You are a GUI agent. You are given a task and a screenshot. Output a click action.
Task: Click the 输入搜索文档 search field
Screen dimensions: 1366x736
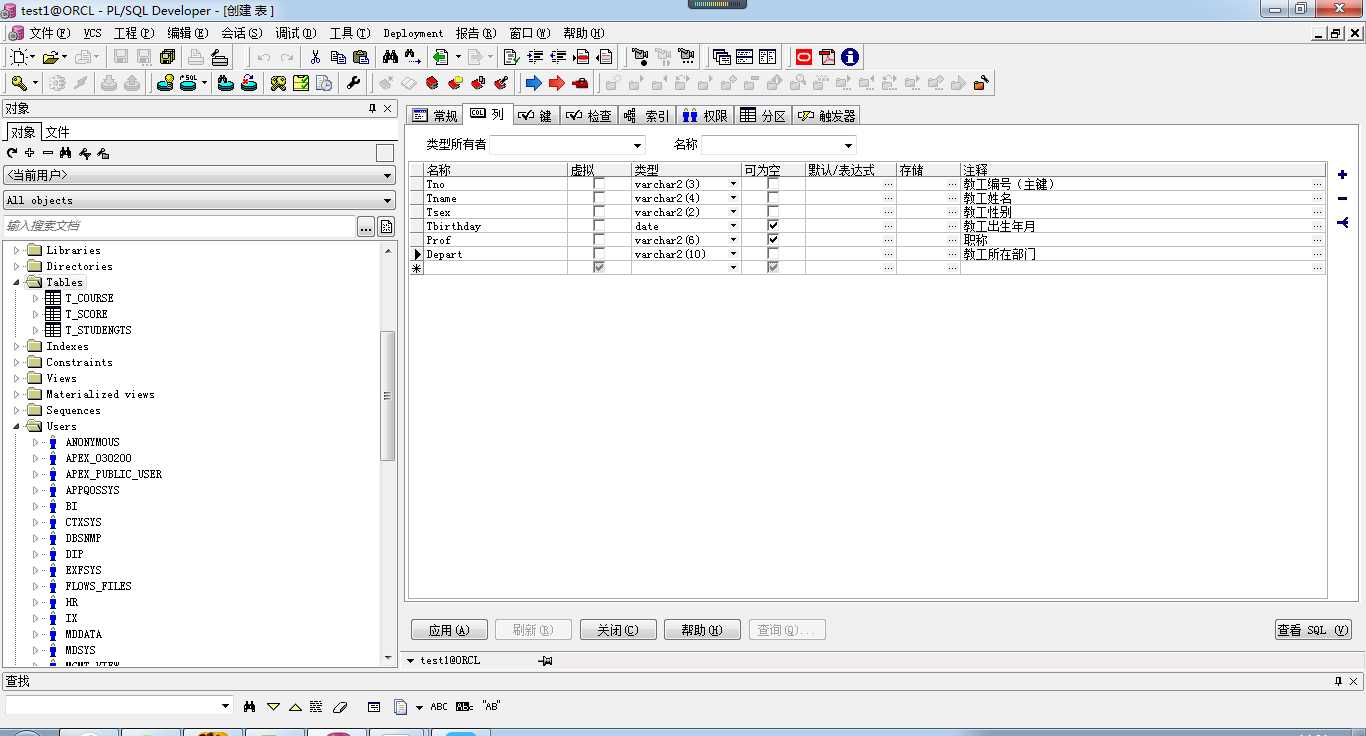pos(179,226)
